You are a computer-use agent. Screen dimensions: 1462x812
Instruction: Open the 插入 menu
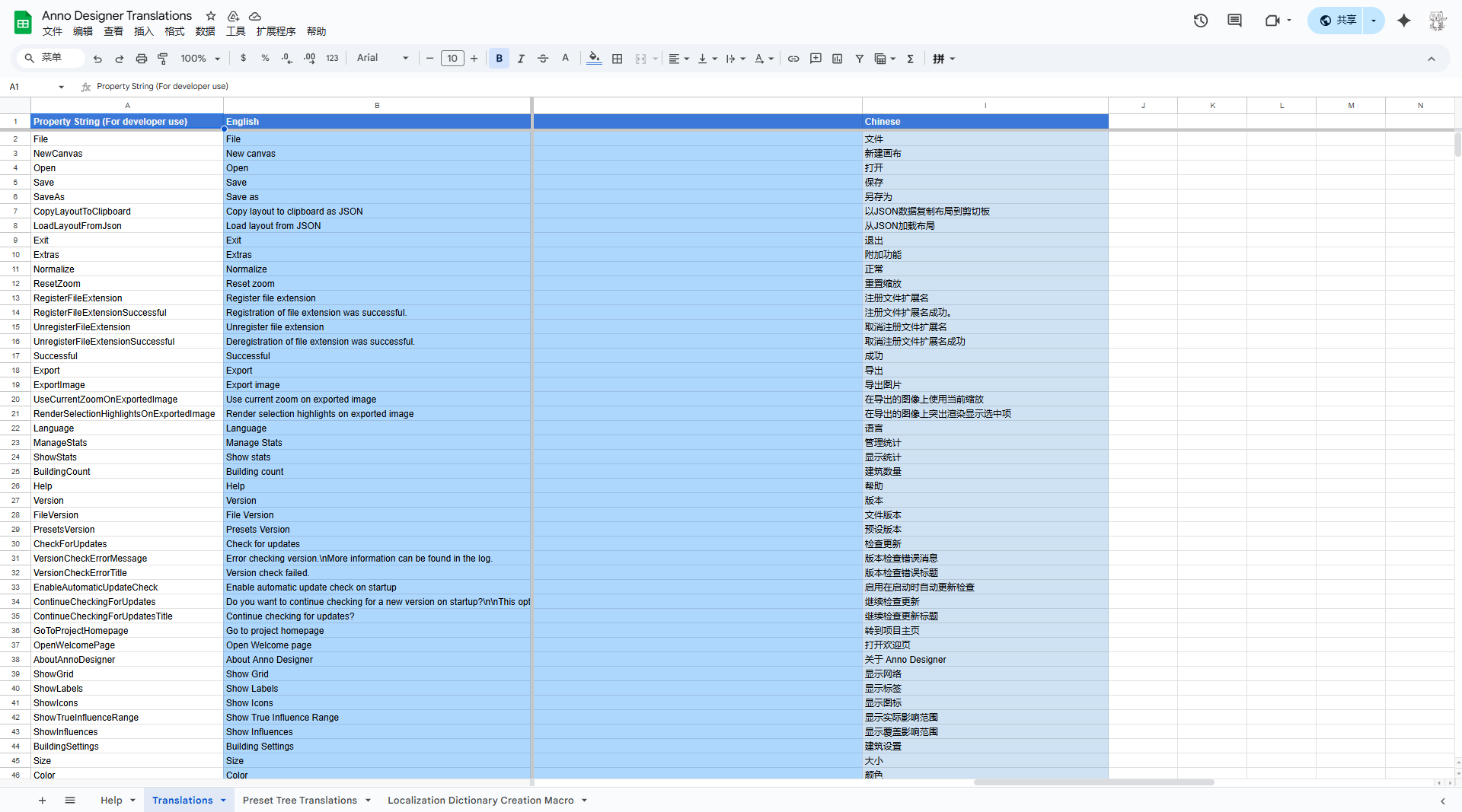(144, 31)
